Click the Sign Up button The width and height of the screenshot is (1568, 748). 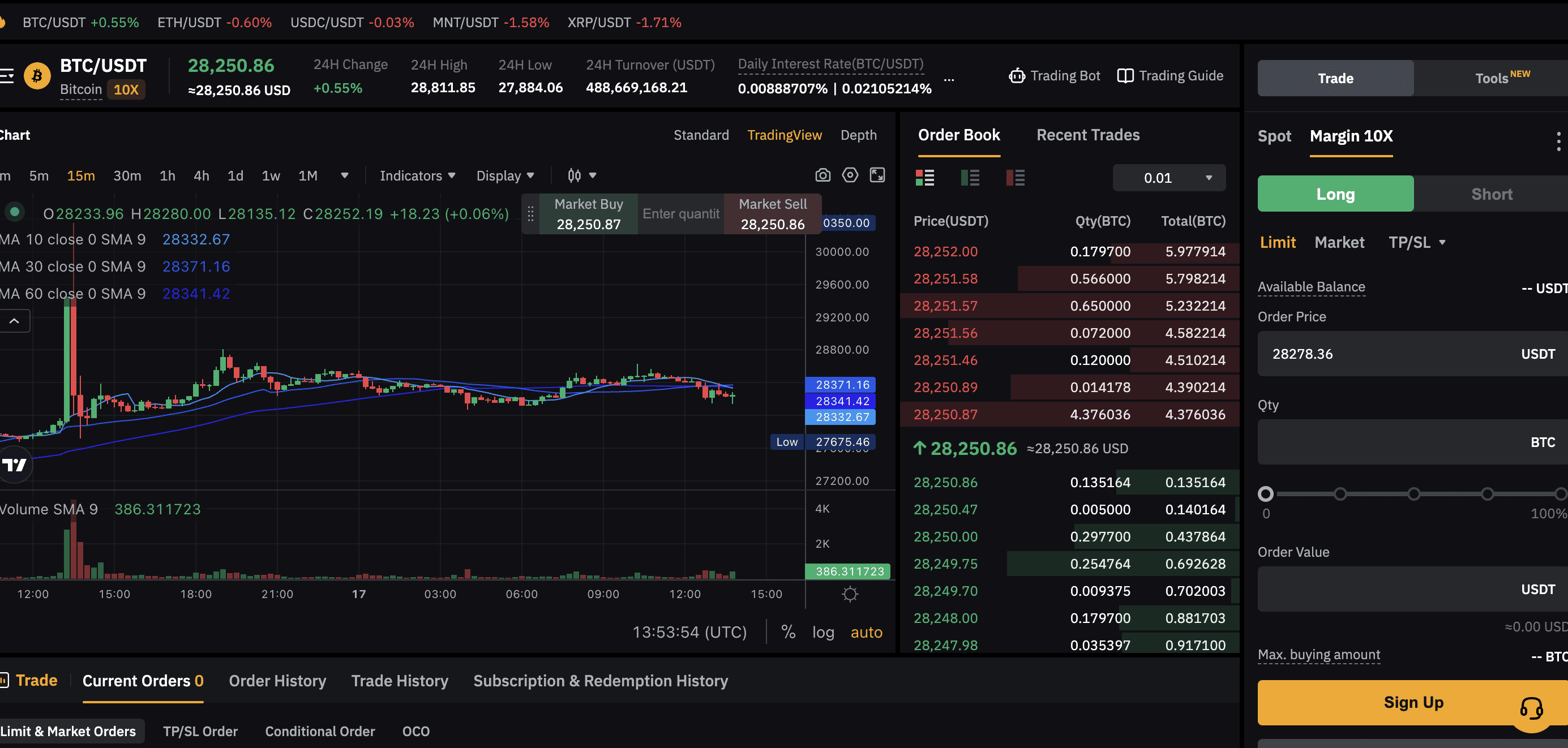[x=1412, y=702]
